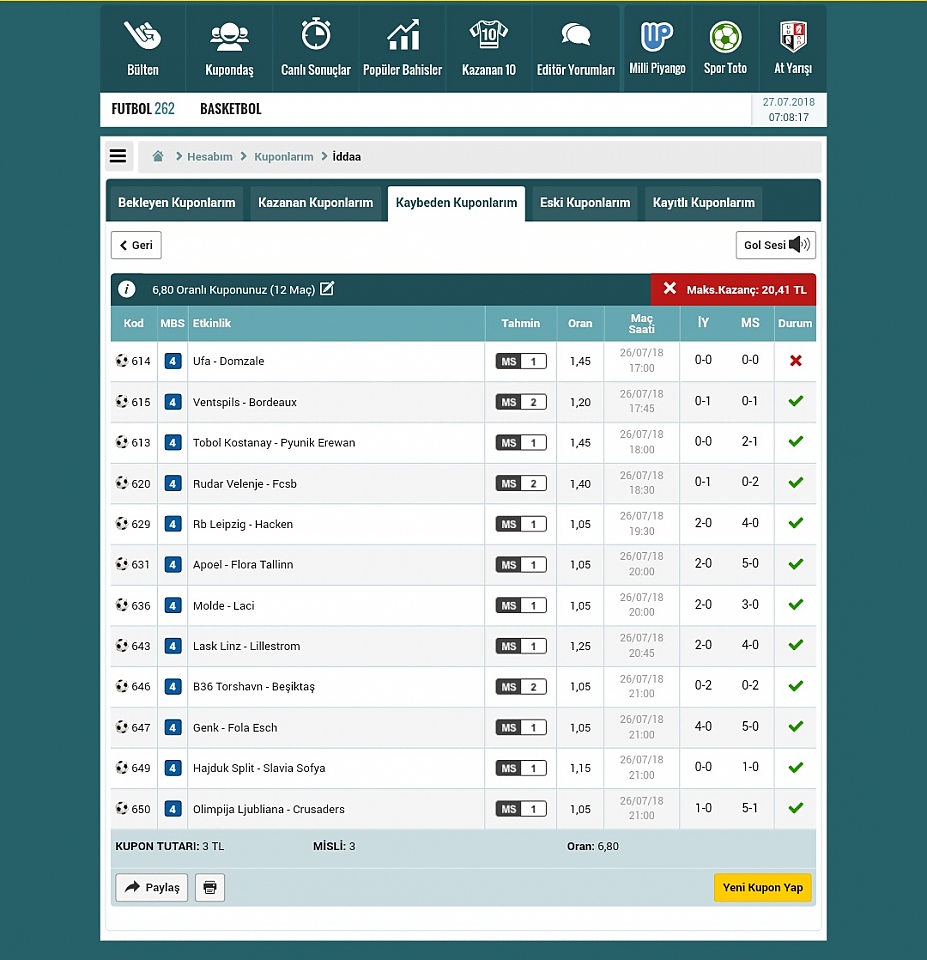This screenshot has height=960, width=927.
Task: Click the 2-1 final score for Tobol Kostanay
Action: tap(750, 441)
